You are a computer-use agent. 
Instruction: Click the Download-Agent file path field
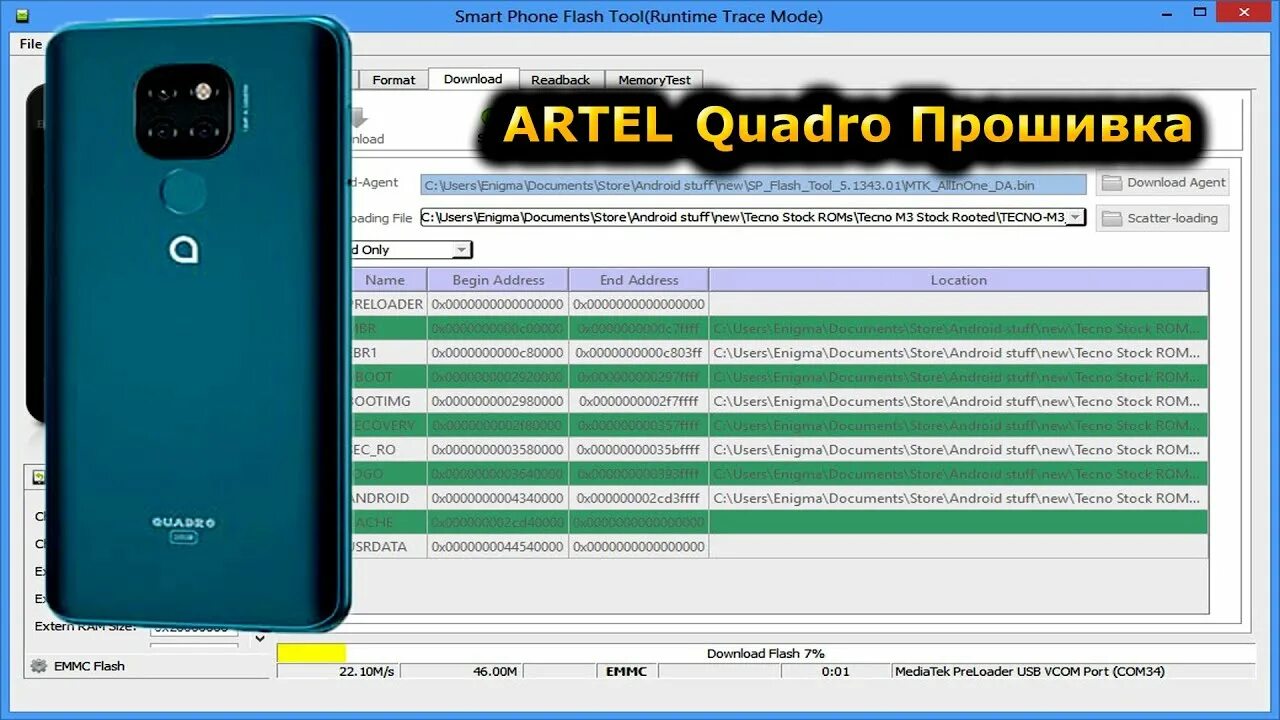click(x=753, y=185)
